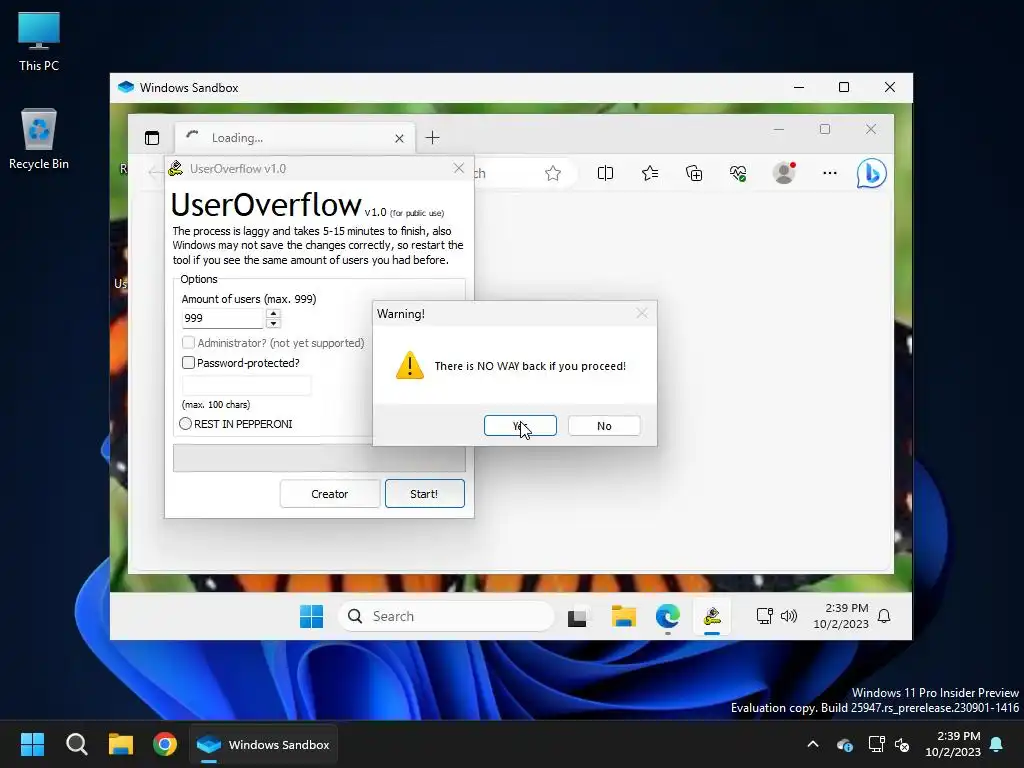Add page to favorites with star icon
Viewport: 1024px width, 768px height.
pos(553,173)
